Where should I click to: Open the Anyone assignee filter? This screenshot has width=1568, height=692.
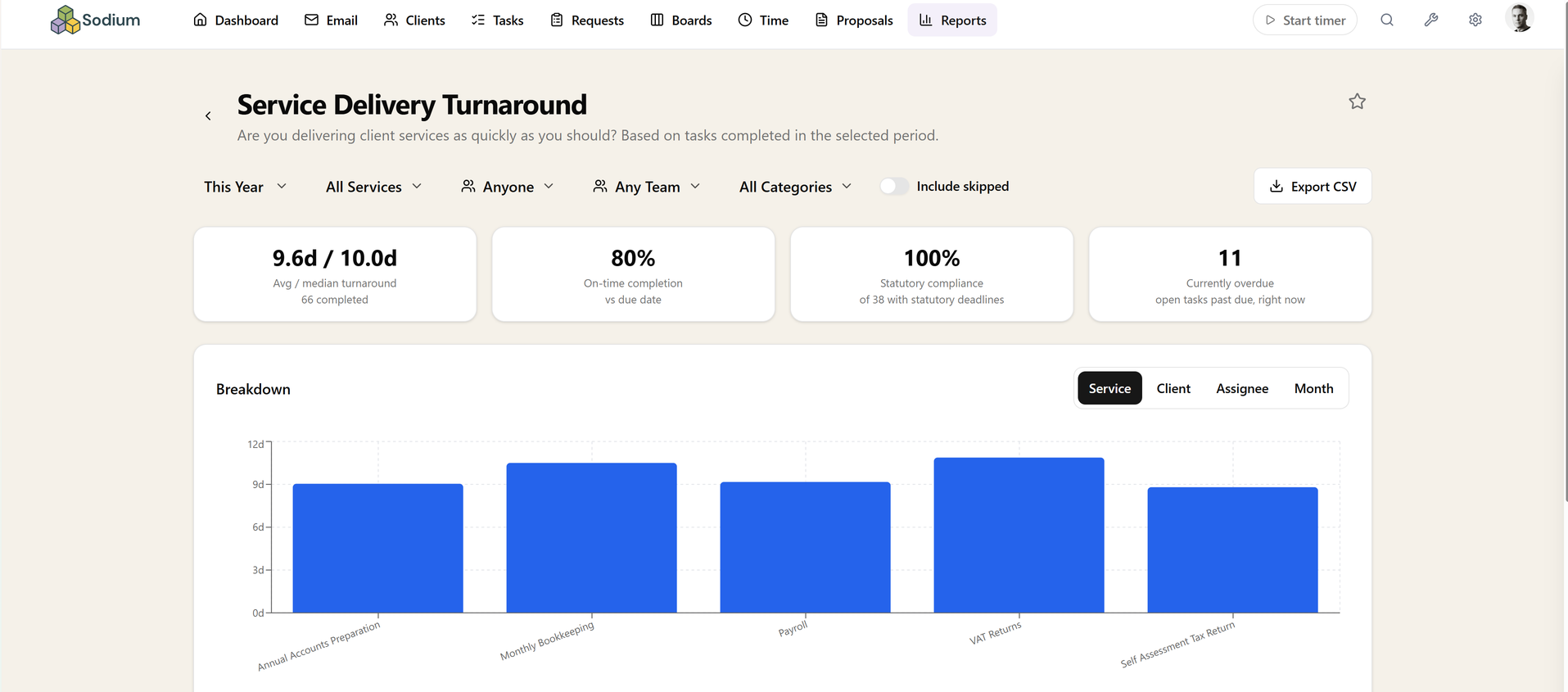(x=508, y=187)
